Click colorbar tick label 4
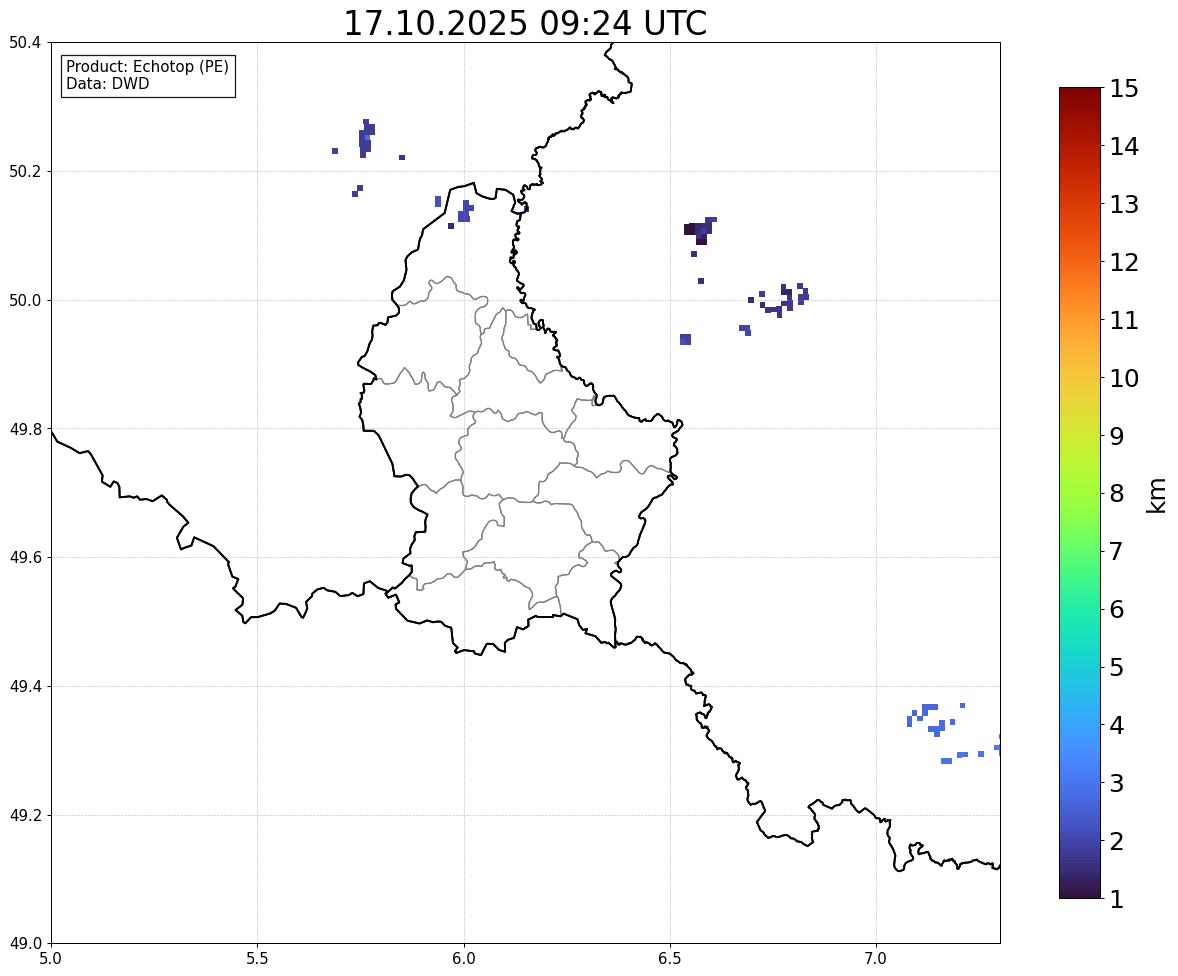Viewport: 1178px width, 976px height. (1117, 725)
